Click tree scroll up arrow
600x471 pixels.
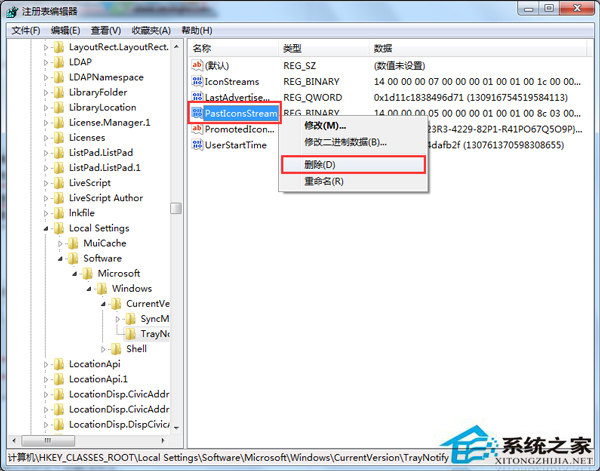[x=176, y=47]
